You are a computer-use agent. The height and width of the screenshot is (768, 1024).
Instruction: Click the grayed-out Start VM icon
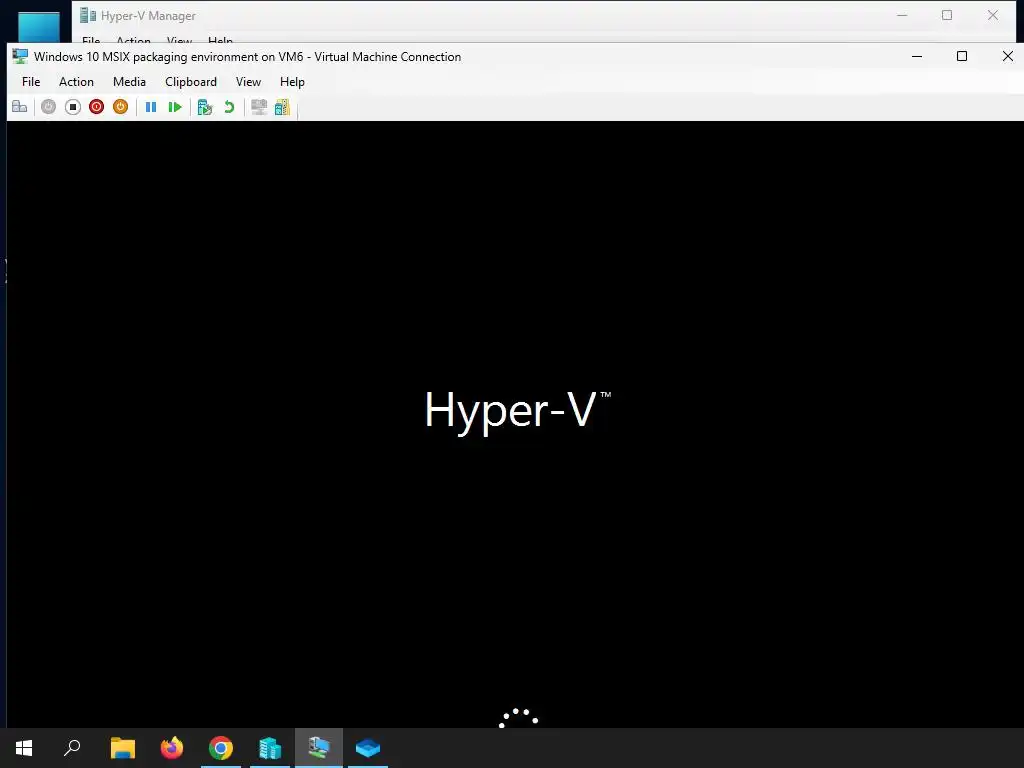tap(48, 106)
